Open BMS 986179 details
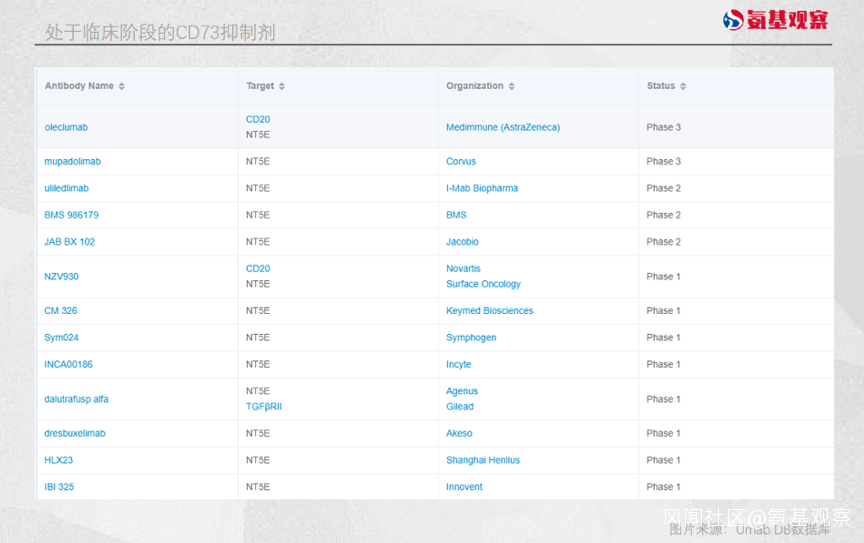 pyautogui.click(x=72, y=215)
